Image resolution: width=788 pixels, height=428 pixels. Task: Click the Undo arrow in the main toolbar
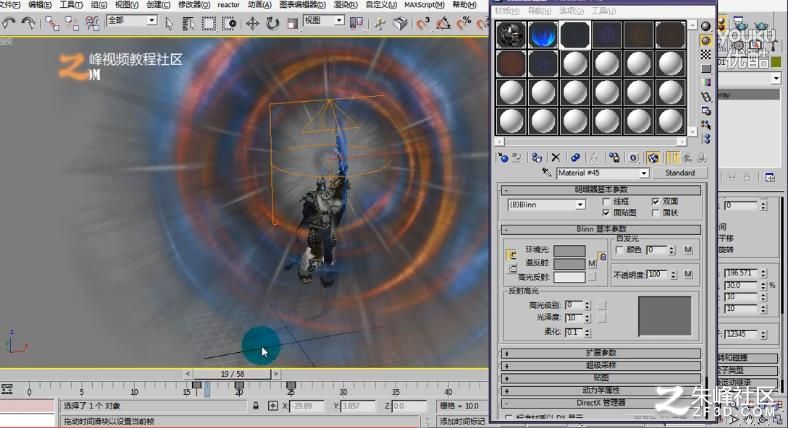8,23
